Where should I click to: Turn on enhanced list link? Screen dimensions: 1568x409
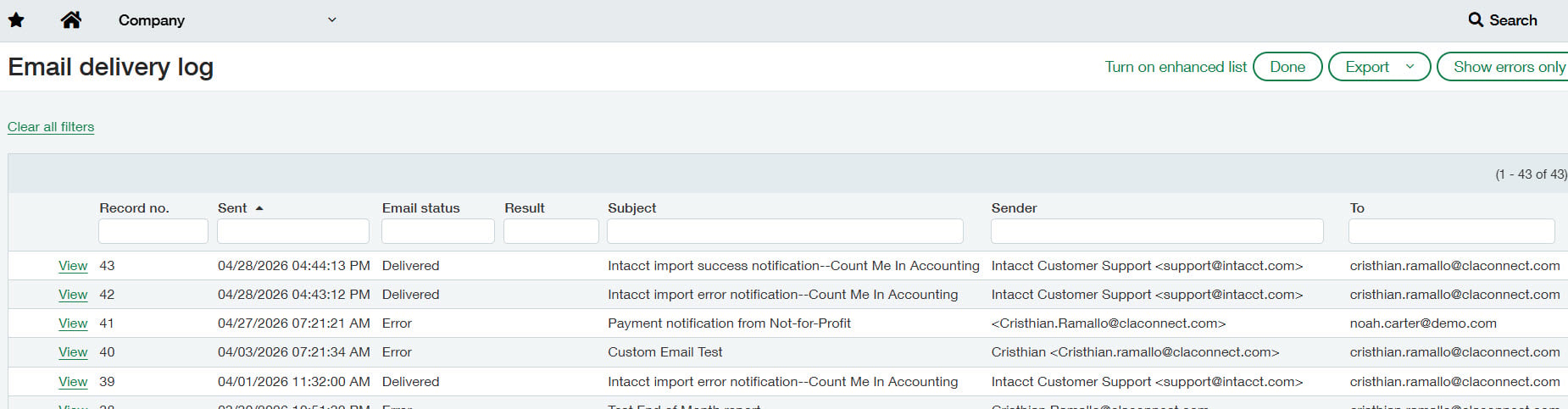click(x=1176, y=67)
